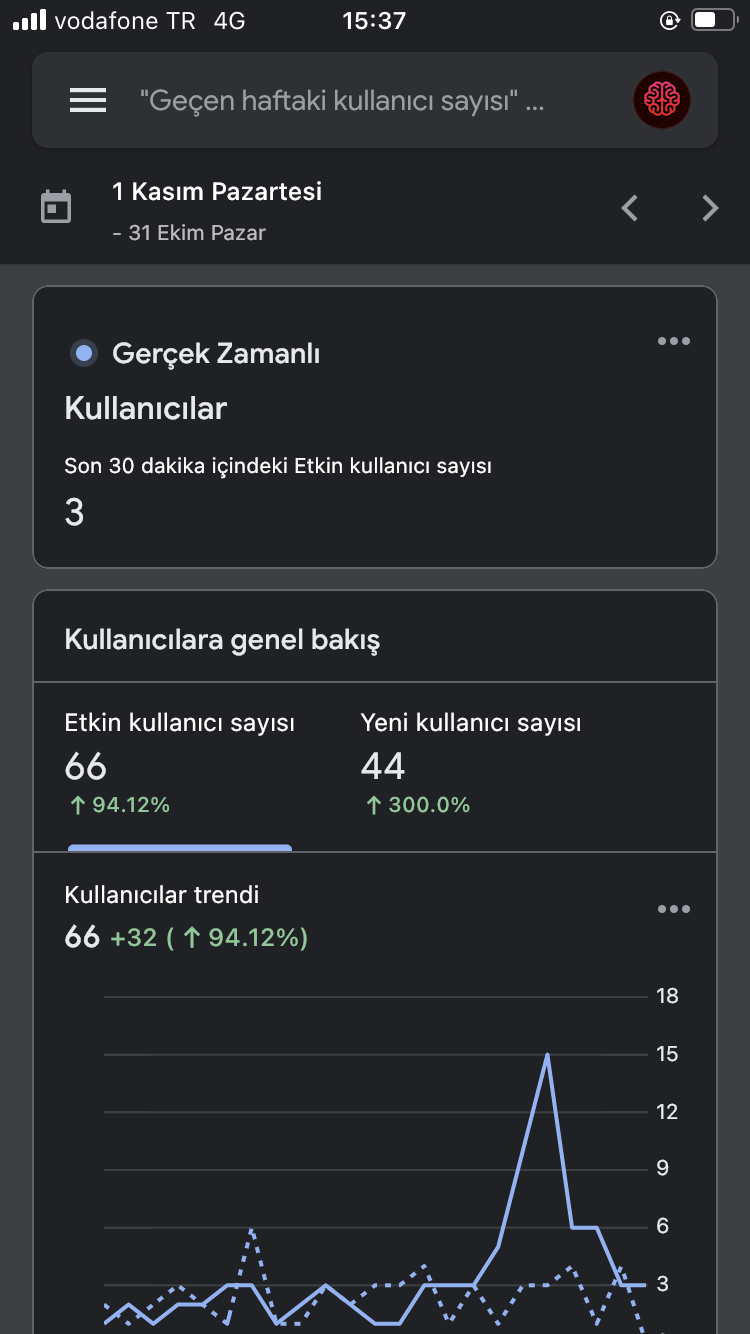Tap the comparison date 31 Ekim Pazar
The image size is (750, 1334).
pyautogui.click(x=189, y=233)
